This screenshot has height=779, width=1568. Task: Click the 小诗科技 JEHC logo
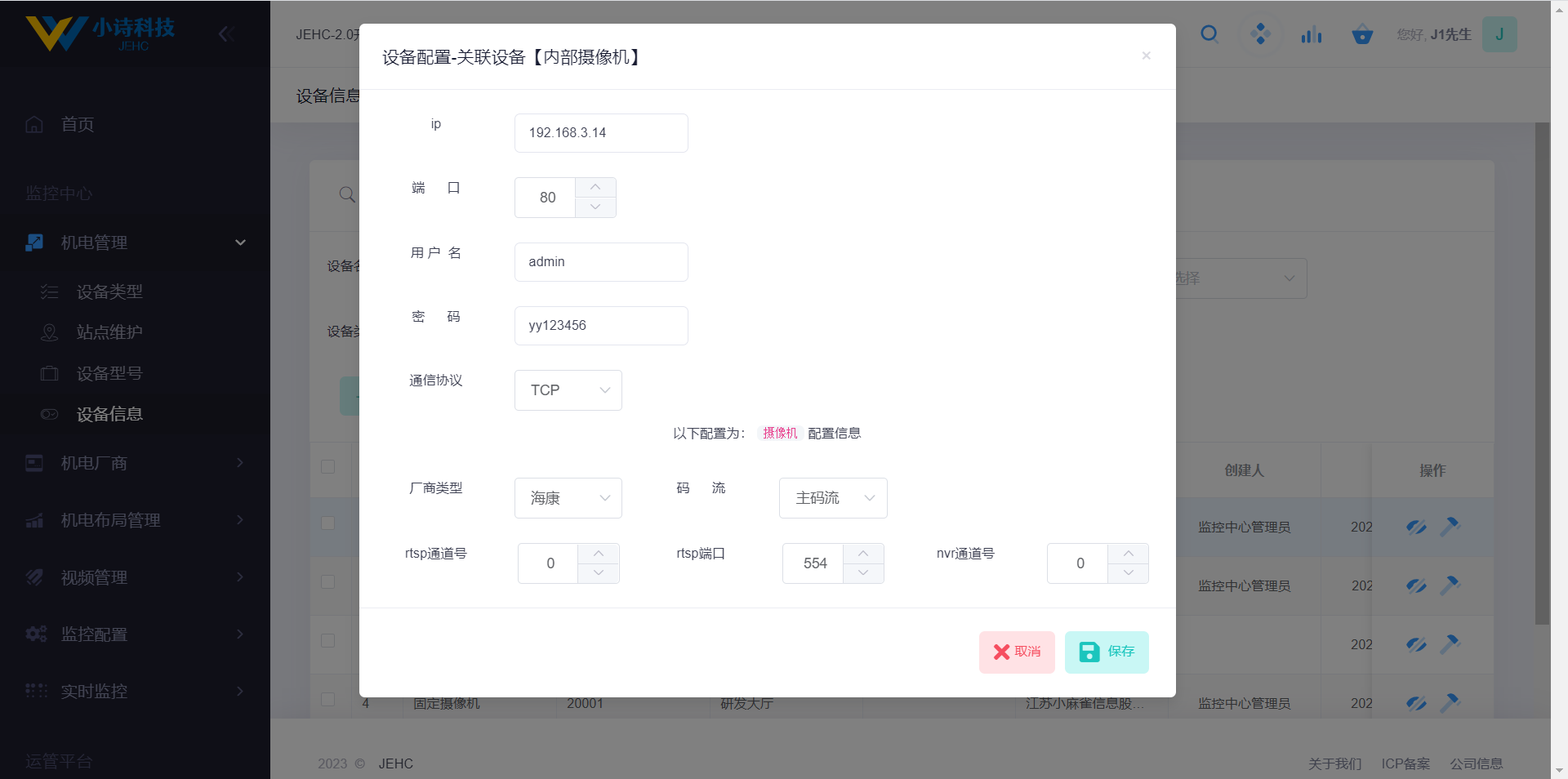[x=100, y=33]
